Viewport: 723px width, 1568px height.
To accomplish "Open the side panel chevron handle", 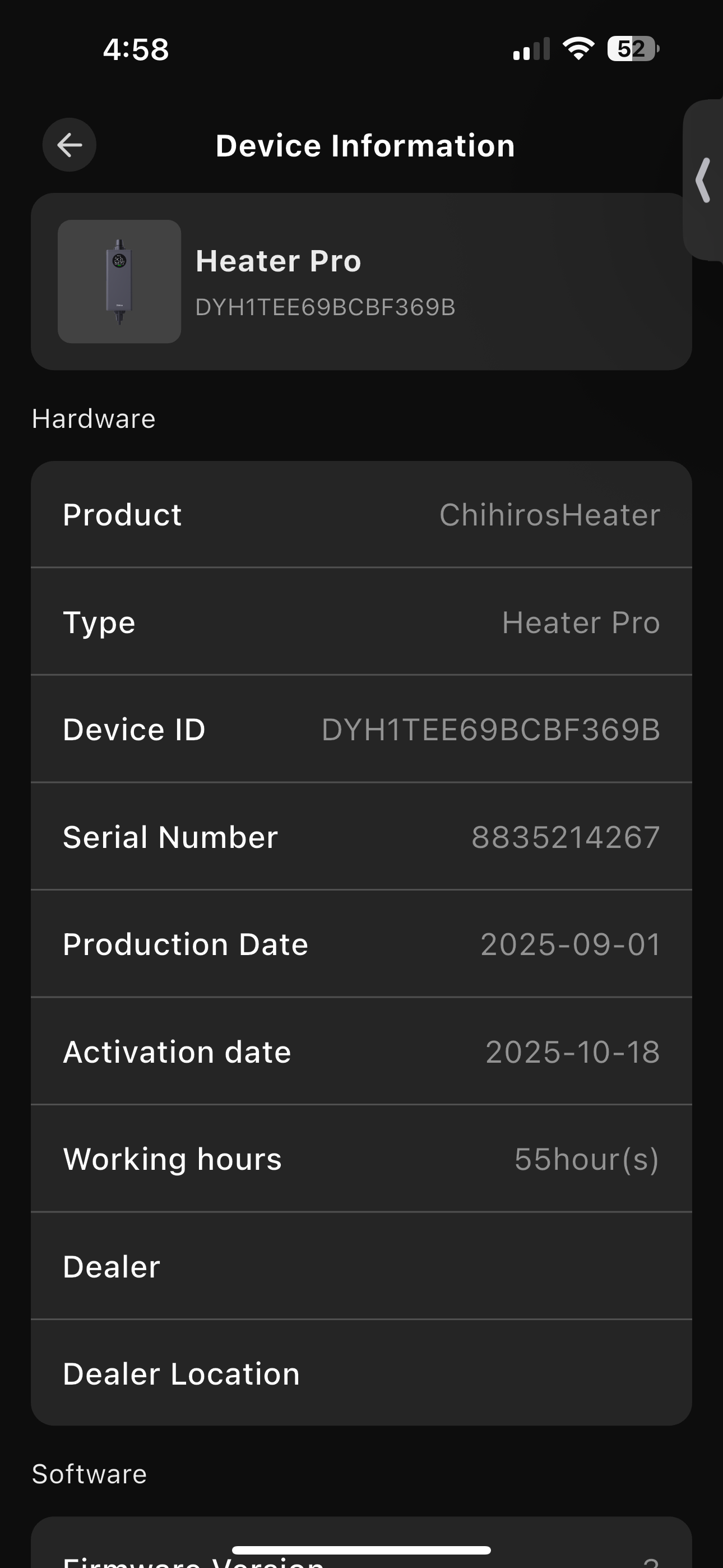I will click(x=703, y=180).
